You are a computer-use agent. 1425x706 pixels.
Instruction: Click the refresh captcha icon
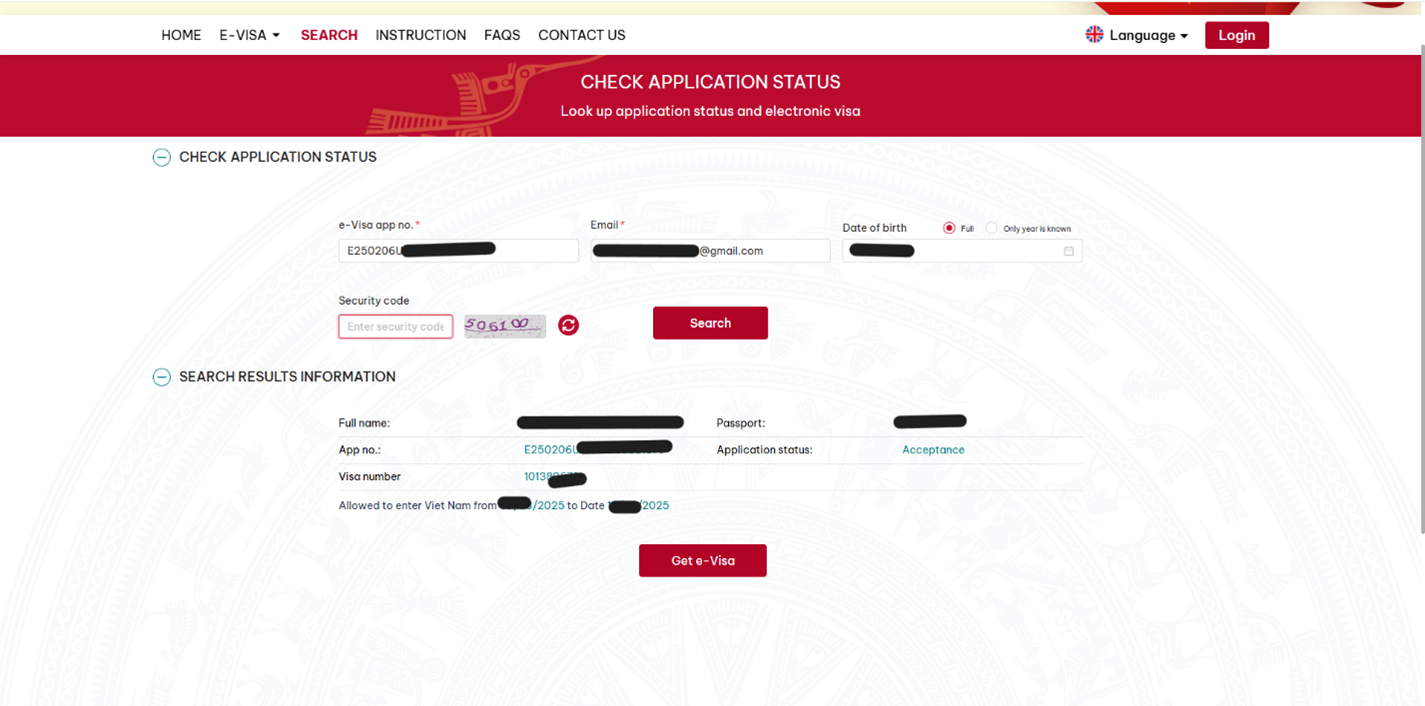tap(568, 325)
